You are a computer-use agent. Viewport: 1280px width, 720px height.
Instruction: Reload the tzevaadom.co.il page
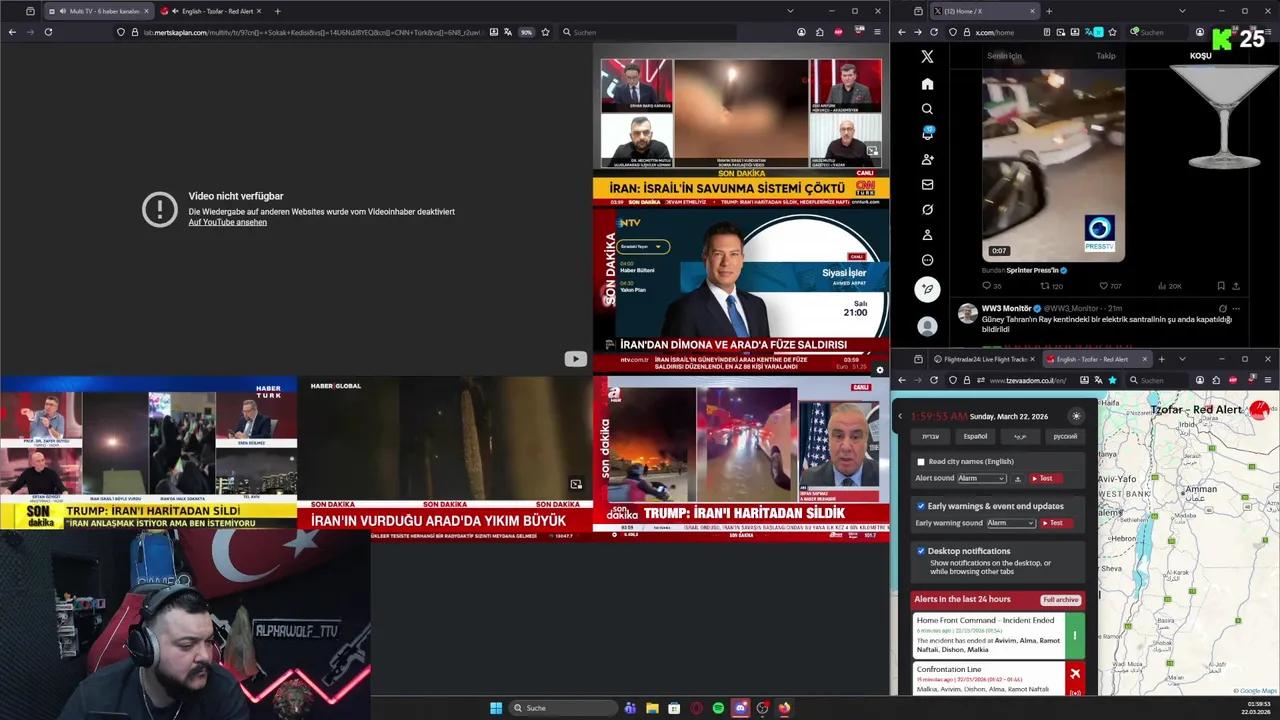934,380
